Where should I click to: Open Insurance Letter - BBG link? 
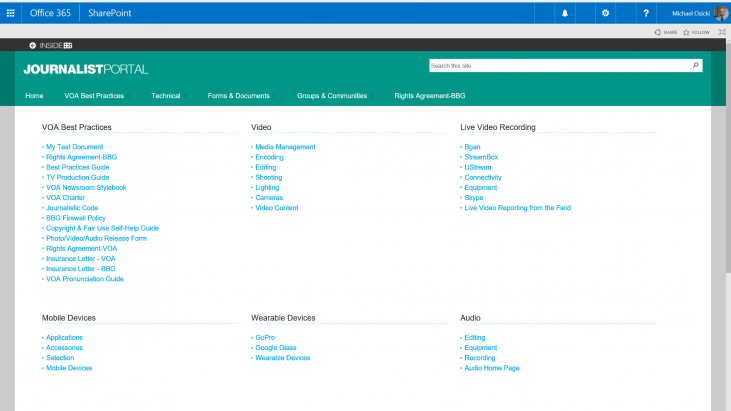click(81, 269)
